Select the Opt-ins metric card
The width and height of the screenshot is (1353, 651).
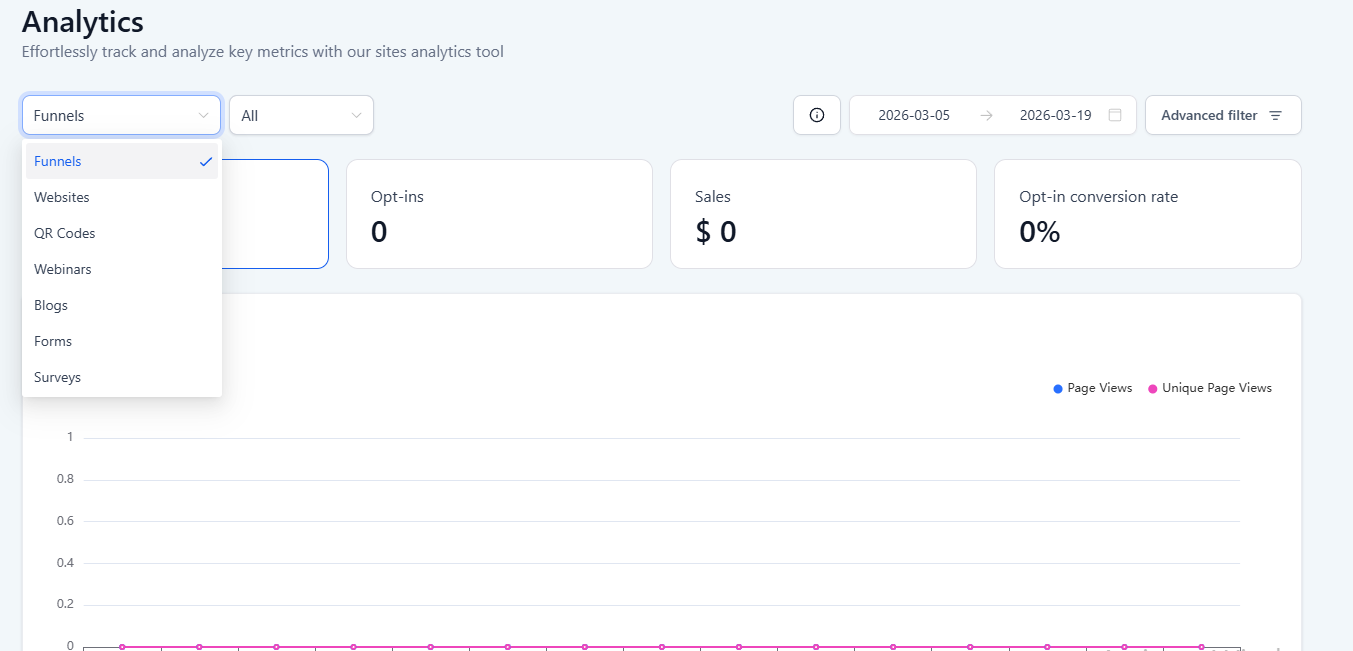pyautogui.click(x=499, y=214)
